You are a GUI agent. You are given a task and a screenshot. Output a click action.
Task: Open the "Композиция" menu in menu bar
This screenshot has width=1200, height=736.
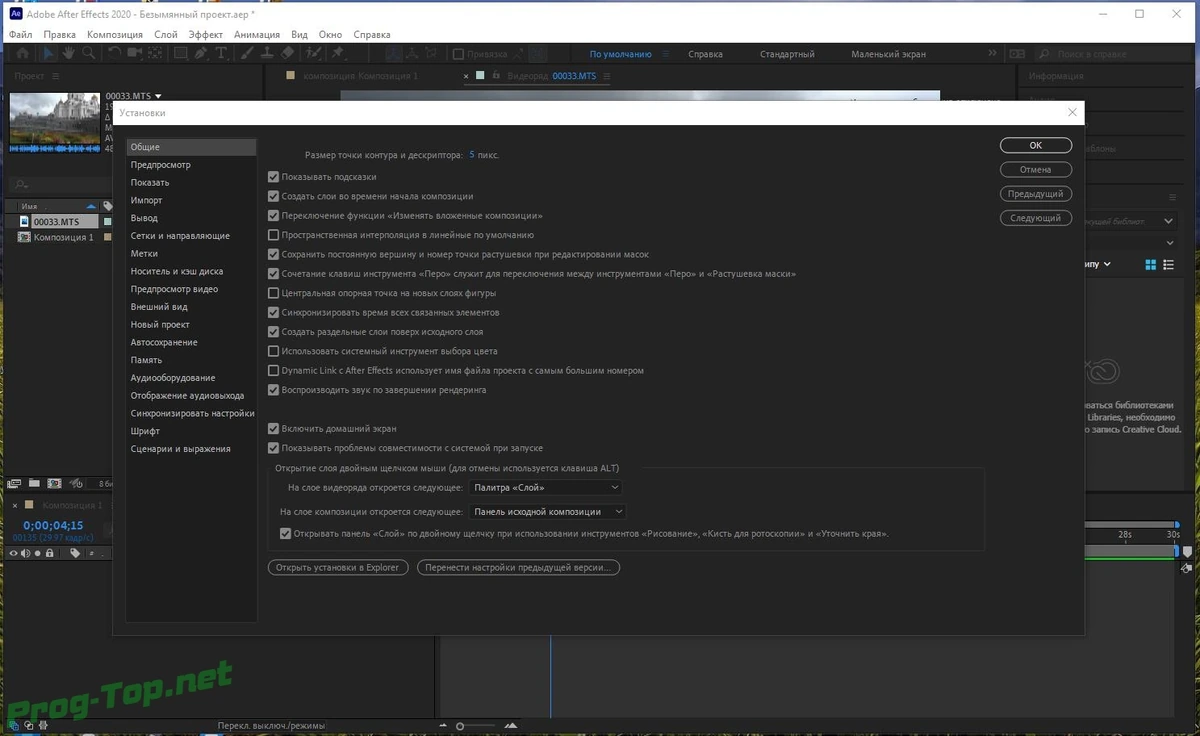pos(115,34)
